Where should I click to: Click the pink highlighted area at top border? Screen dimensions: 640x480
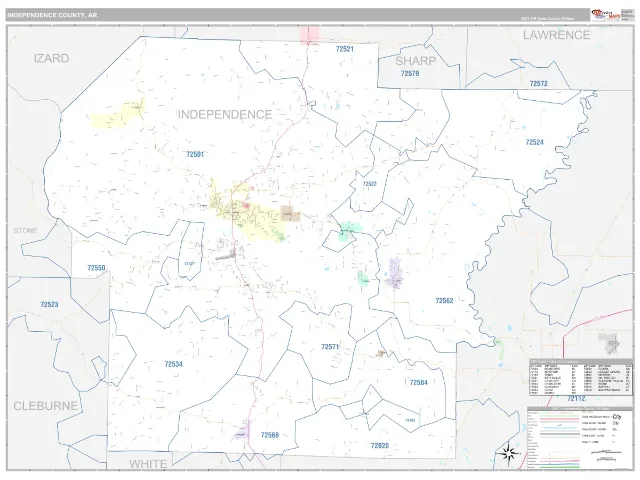tap(309, 34)
